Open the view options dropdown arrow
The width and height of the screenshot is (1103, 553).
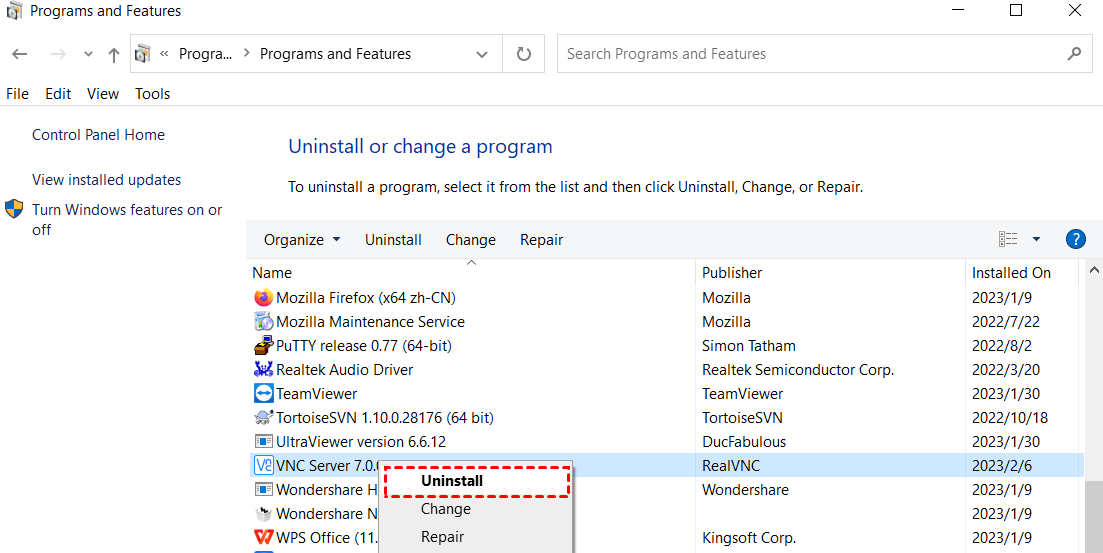pos(1036,239)
